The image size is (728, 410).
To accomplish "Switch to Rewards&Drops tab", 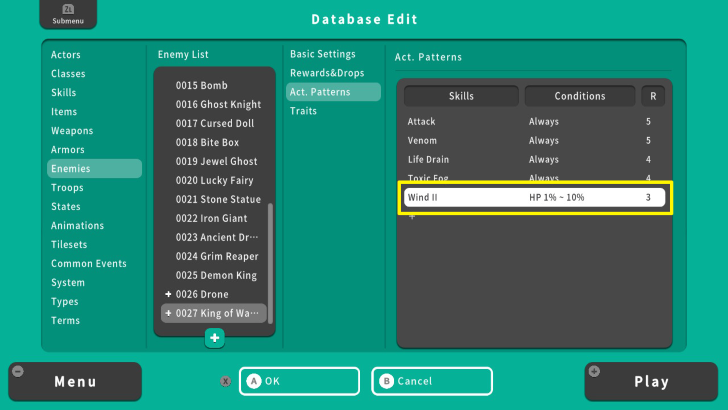I will coord(327,73).
